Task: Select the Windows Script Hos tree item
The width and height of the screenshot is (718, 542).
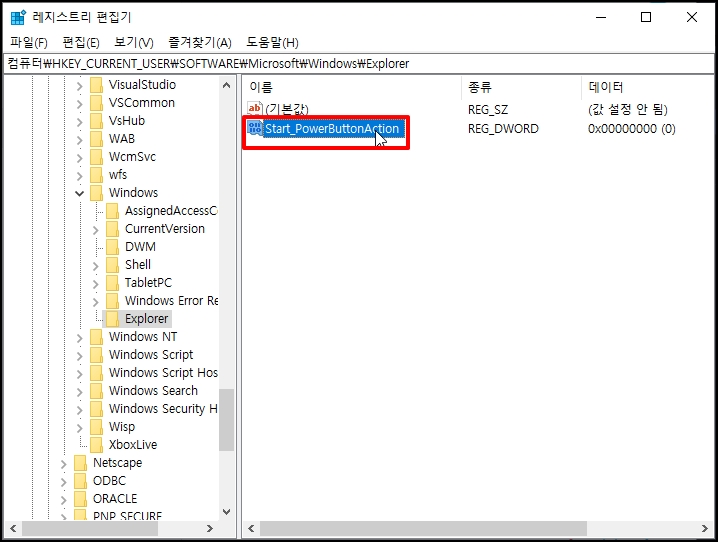Action: pyautogui.click(x=163, y=373)
